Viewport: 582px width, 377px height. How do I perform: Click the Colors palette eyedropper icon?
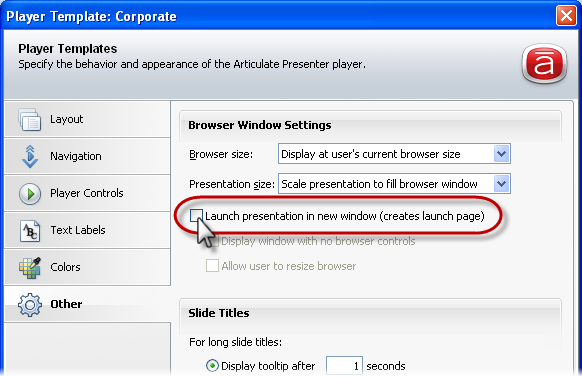click(30, 268)
